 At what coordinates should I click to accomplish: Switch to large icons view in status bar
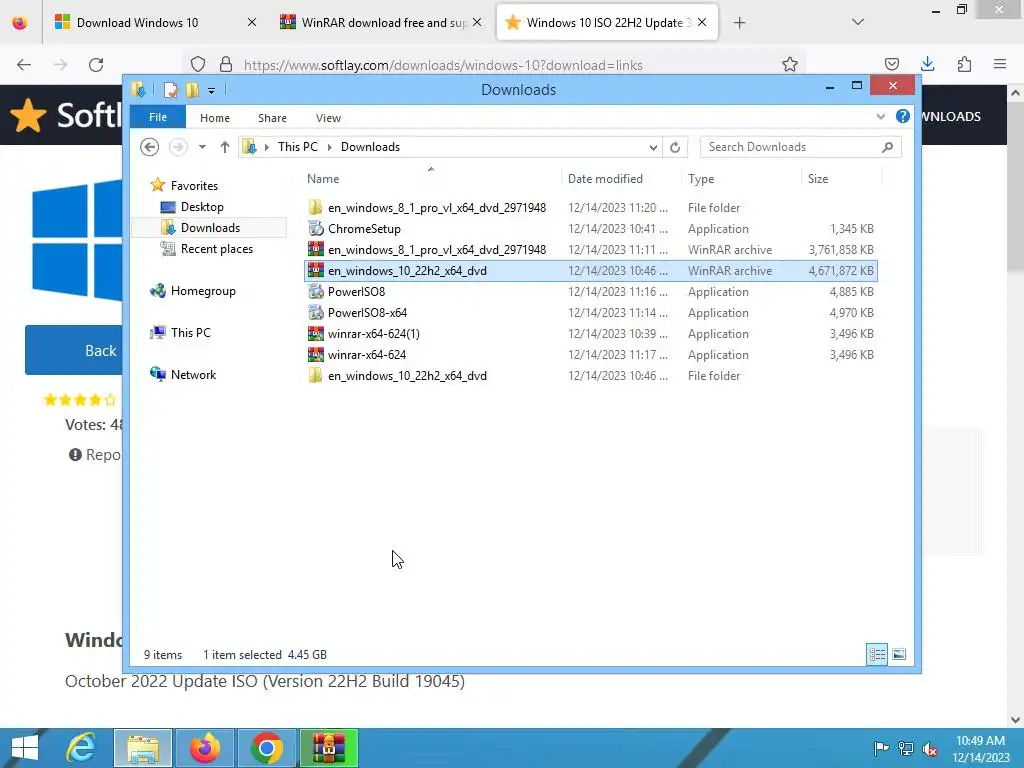pos(899,654)
